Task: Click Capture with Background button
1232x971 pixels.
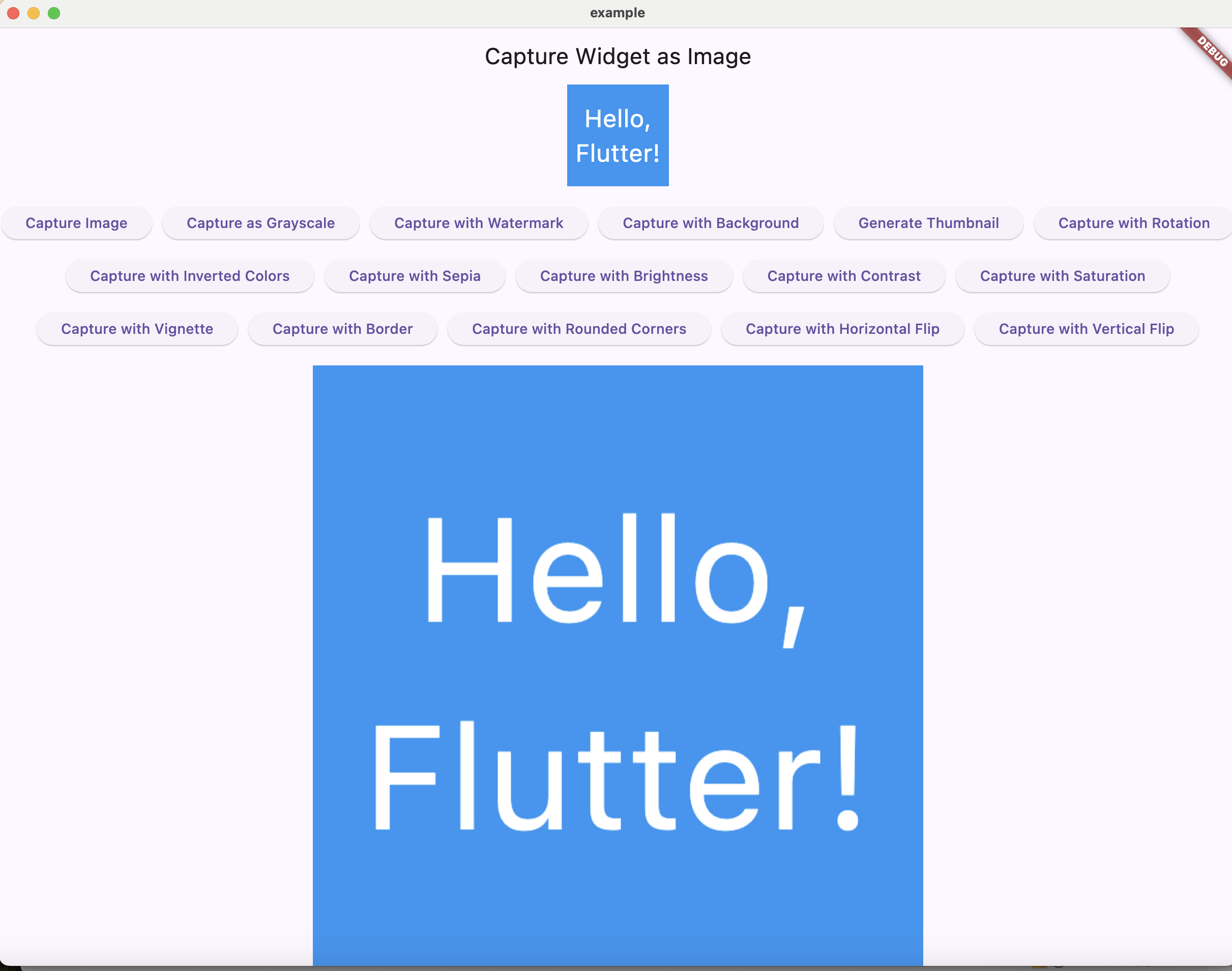Action: [x=710, y=223]
